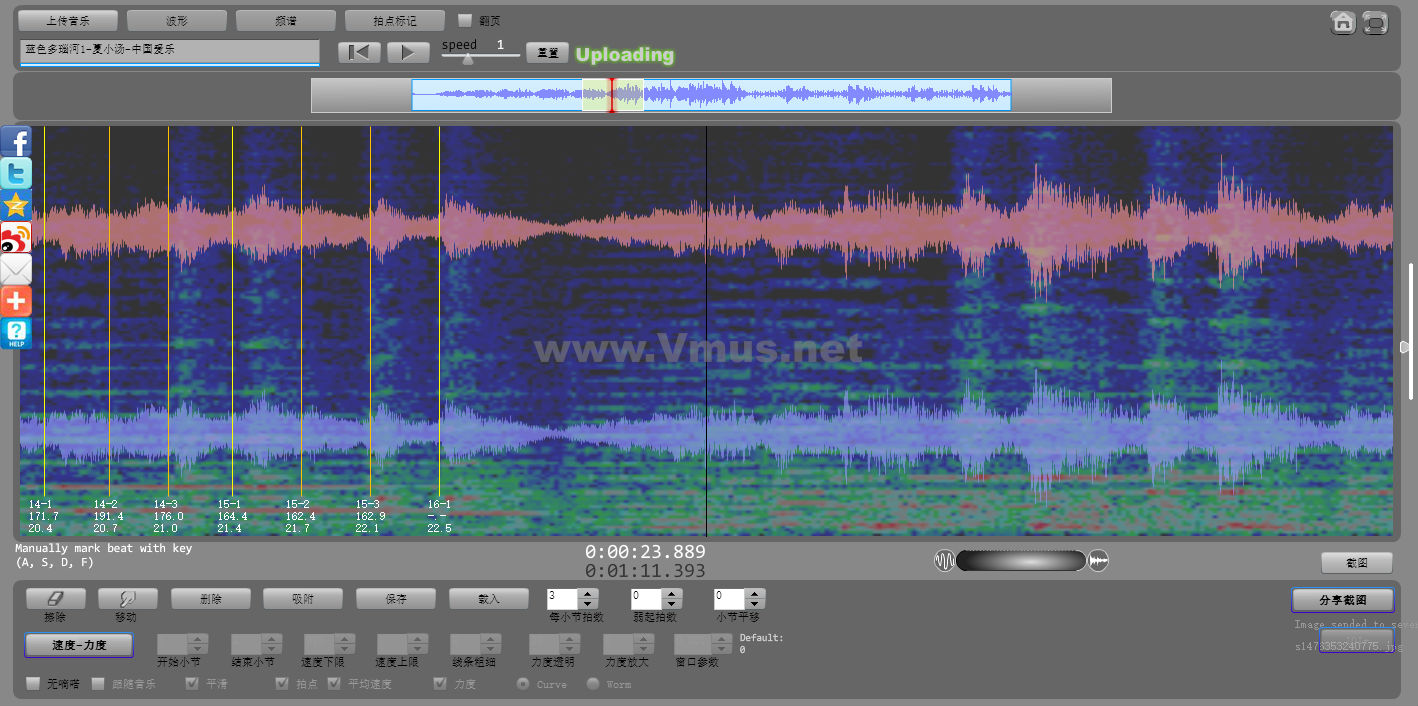Click the 载入 load button
Image resolution: width=1418 pixels, height=706 pixels.
[489, 599]
